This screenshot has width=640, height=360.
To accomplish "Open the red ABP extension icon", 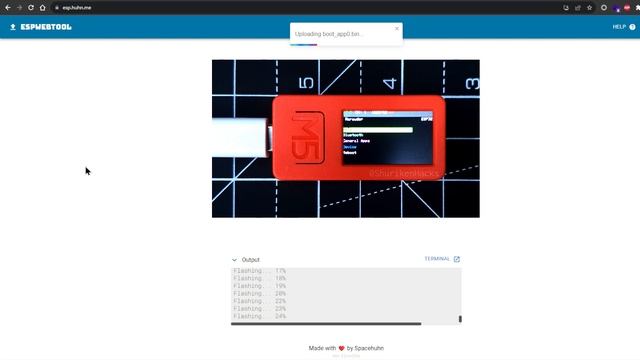I will coord(627,8).
